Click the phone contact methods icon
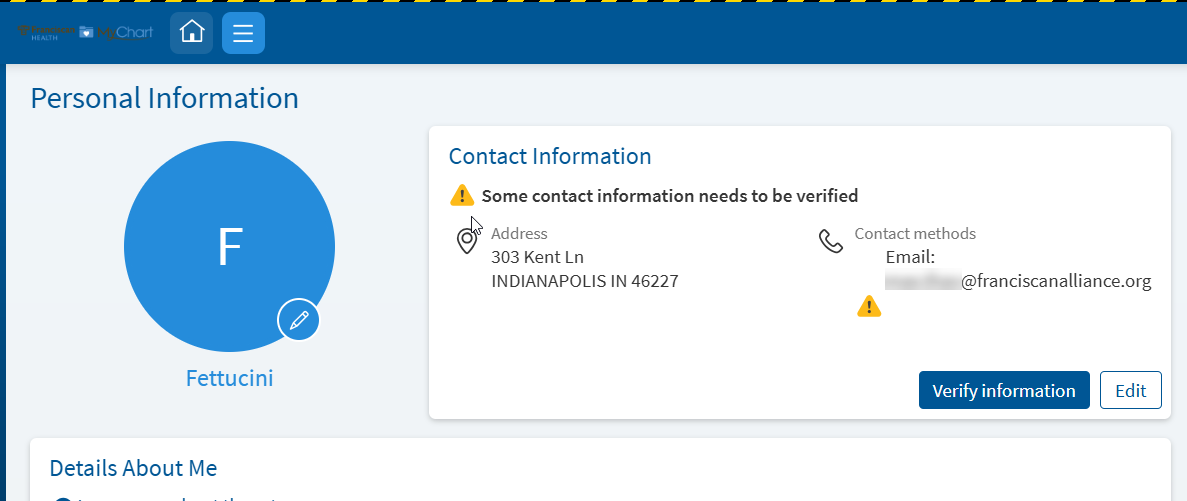 [x=831, y=241]
